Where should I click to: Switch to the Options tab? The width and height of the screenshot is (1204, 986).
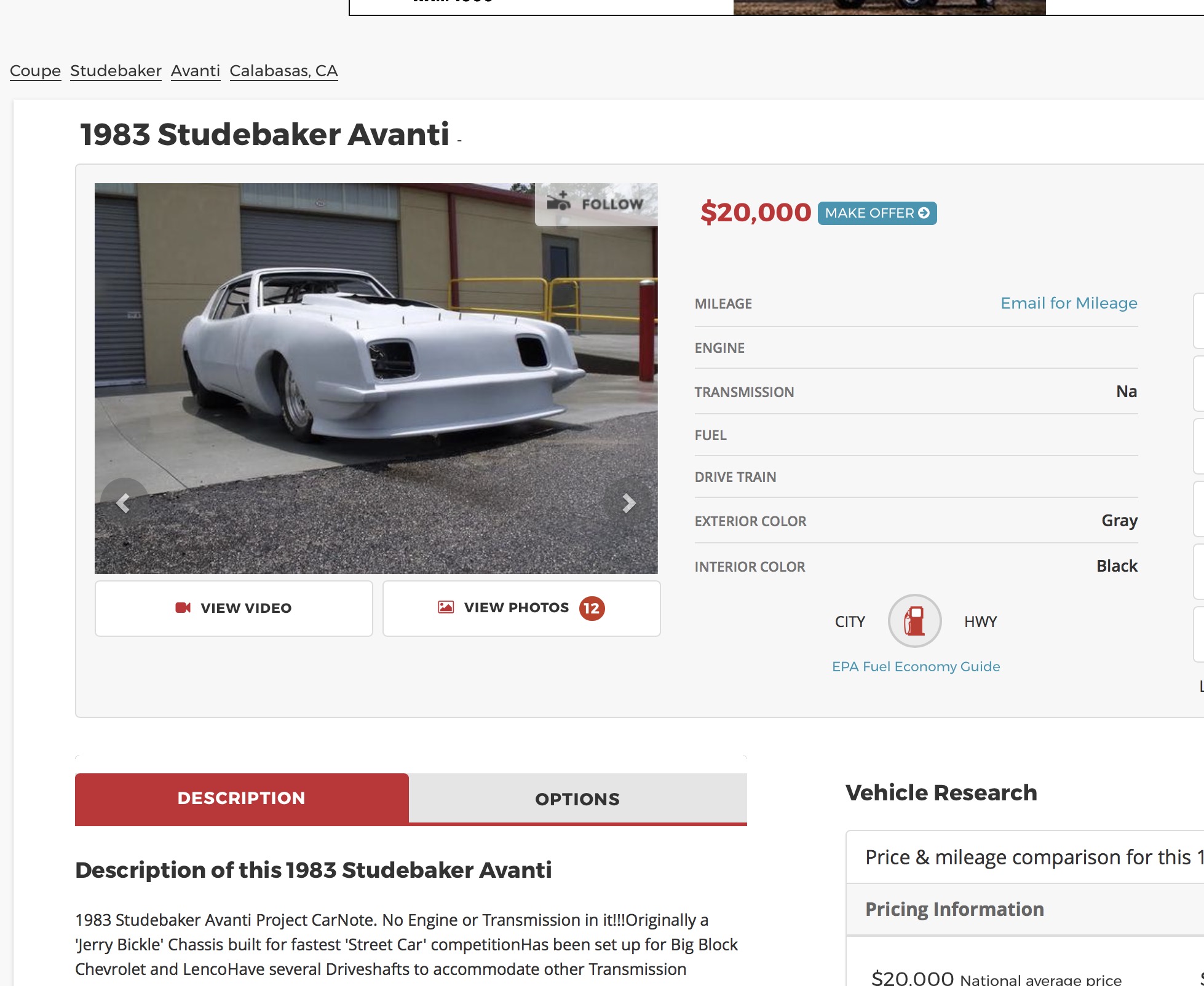pyautogui.click(x=577, y=799)
